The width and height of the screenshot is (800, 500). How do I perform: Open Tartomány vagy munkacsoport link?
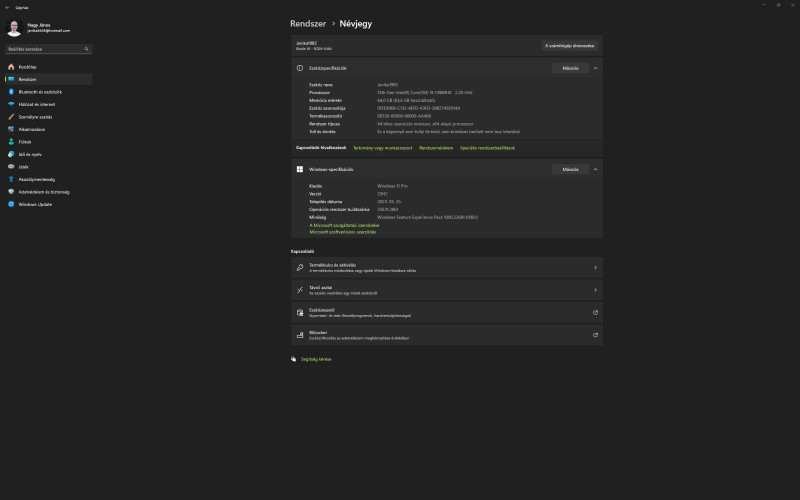coord(383,148)
